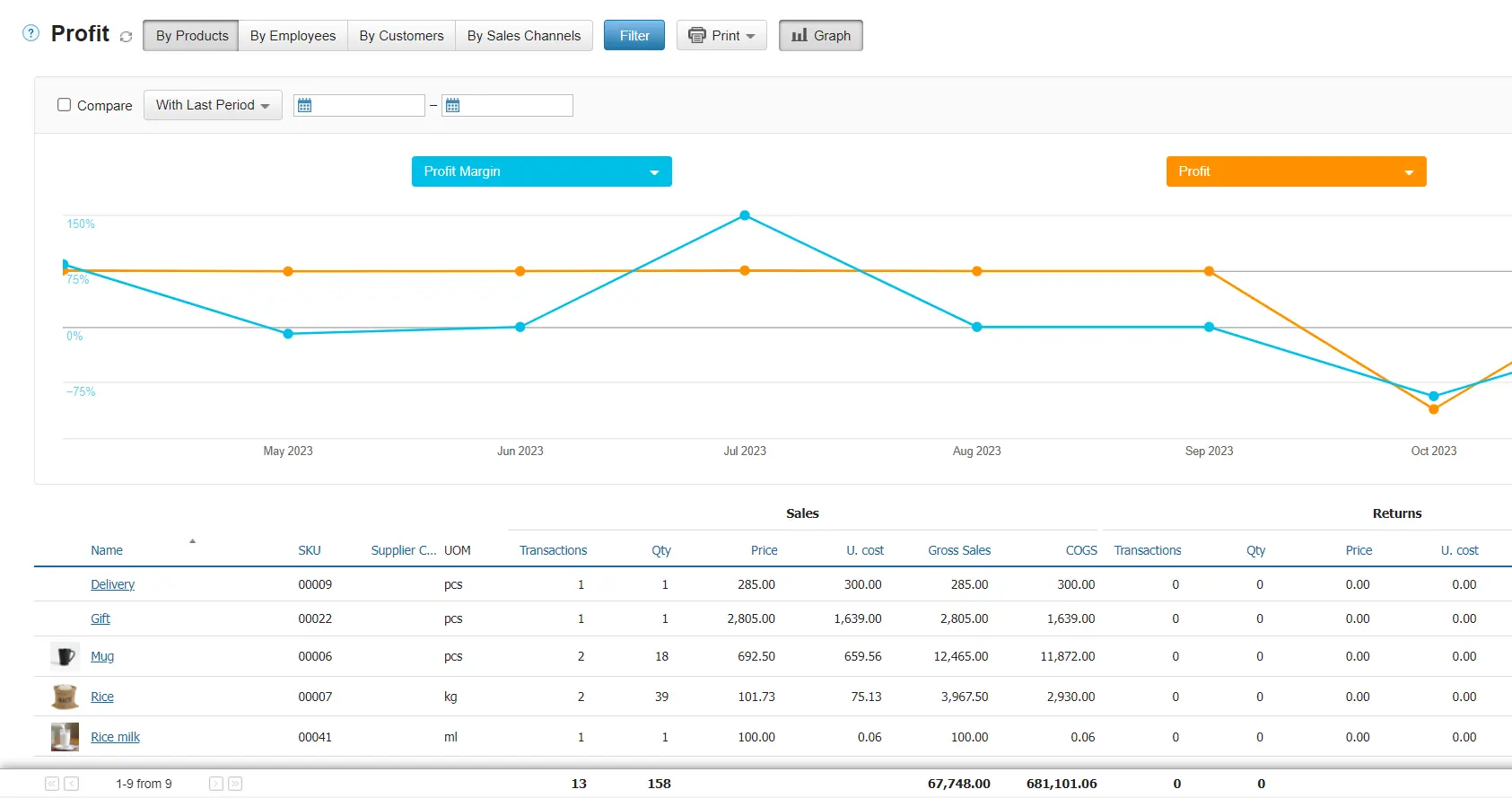Expand the Profit Margin series dropdown
Viewport: 1512px width, 798px height.
[542, 171]
